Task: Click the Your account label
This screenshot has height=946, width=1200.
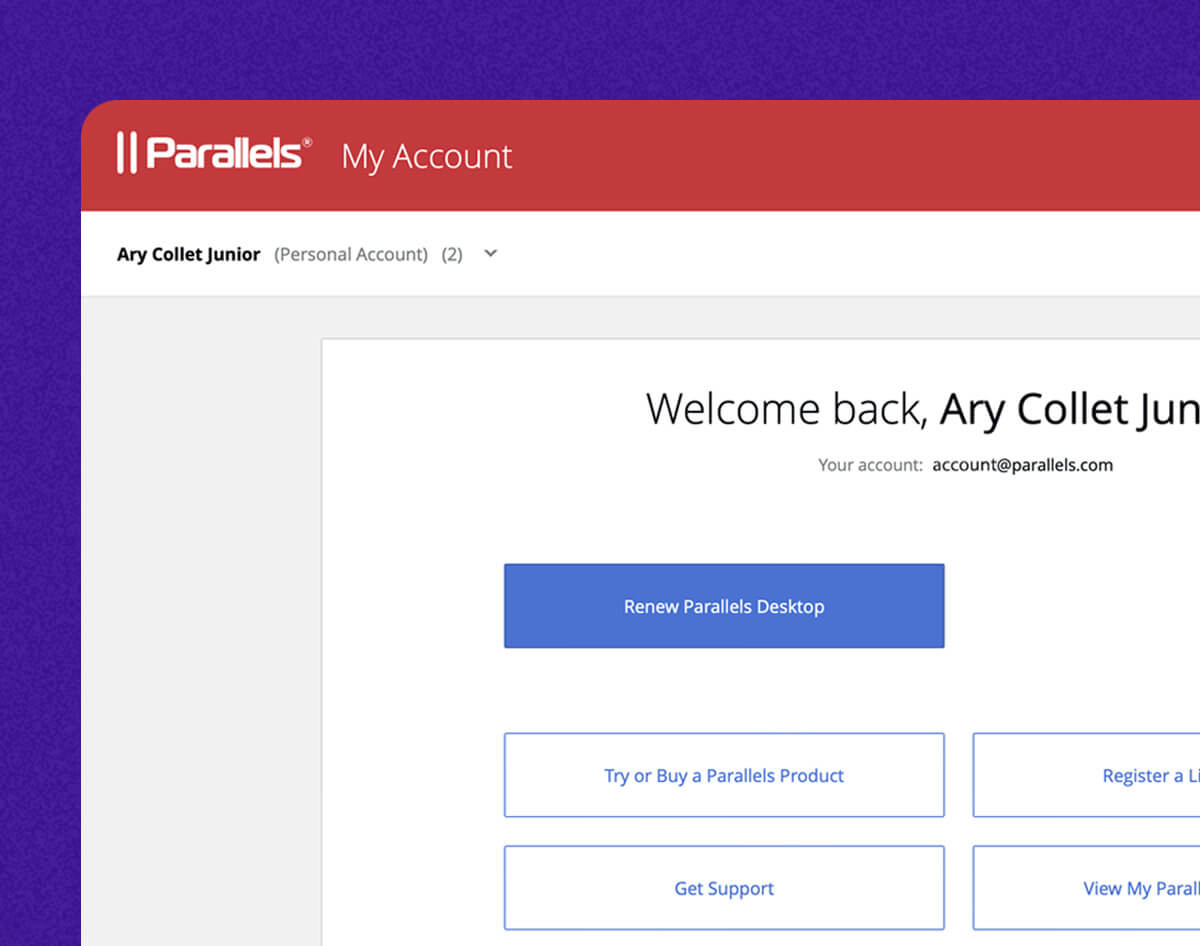Action: [x=870, y=465]
